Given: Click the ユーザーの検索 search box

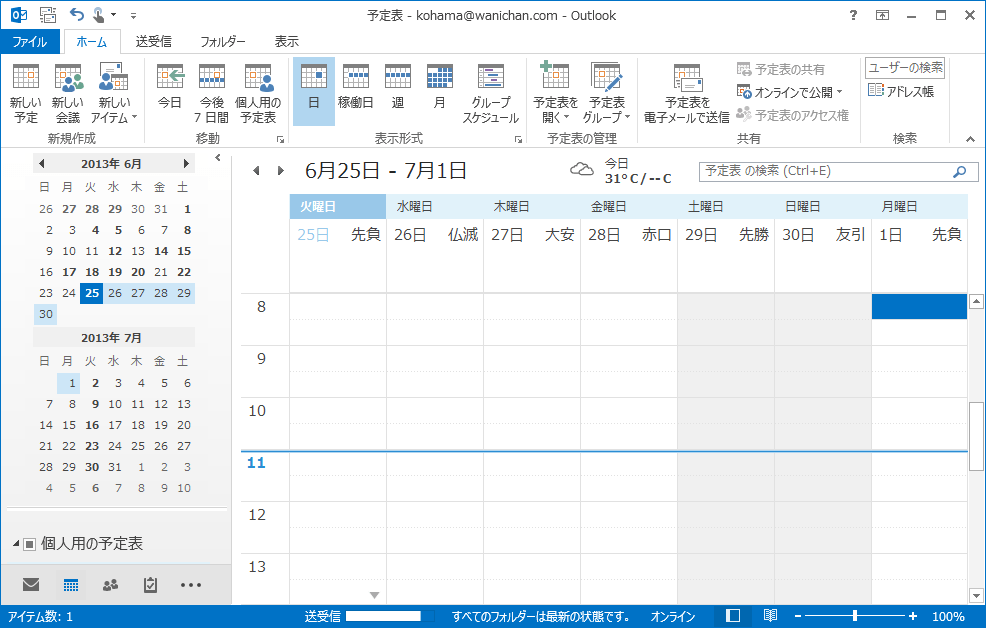Looking at the screenshot, I should click(905, 68).
